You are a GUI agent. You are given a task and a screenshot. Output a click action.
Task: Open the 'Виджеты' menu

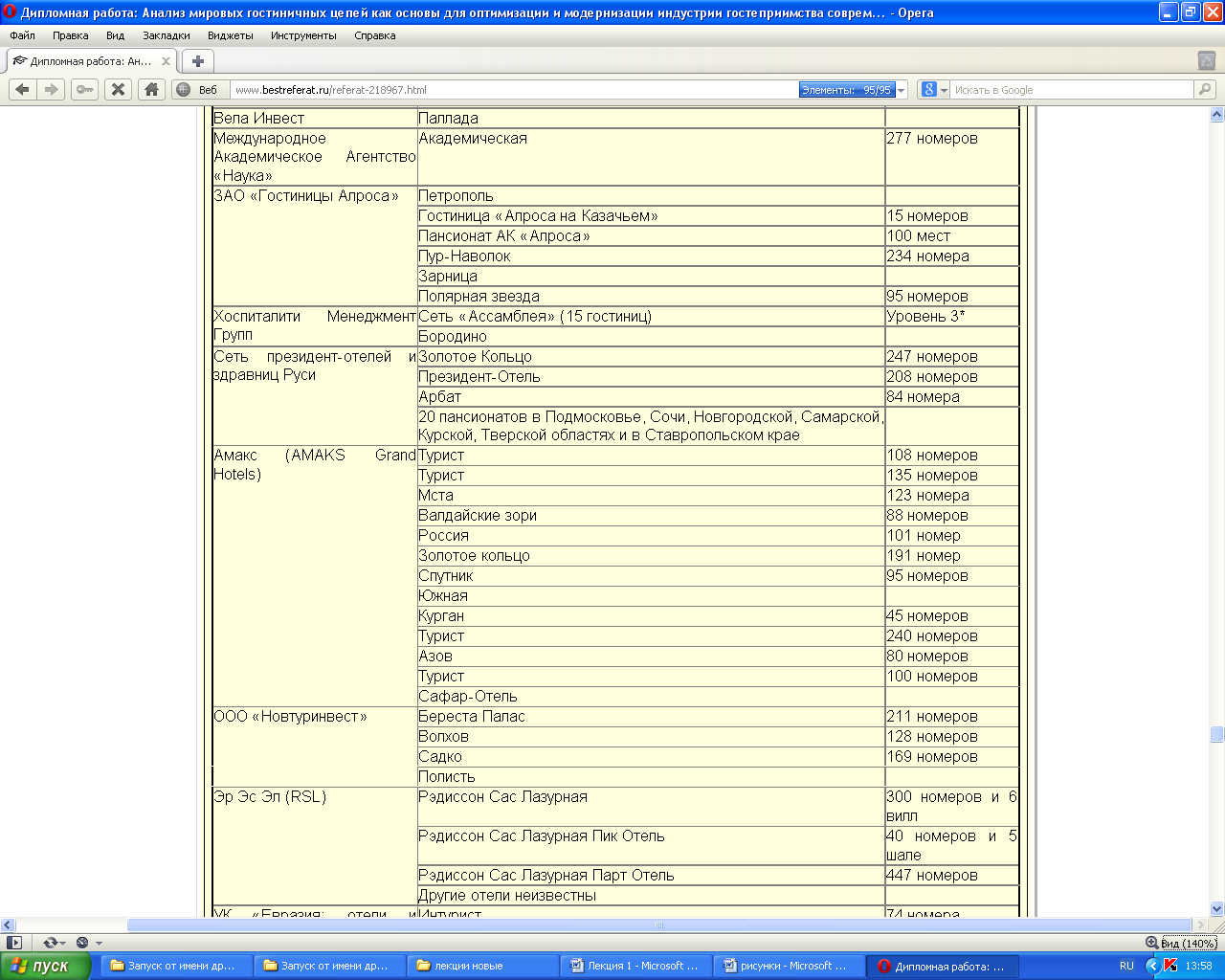(231, 35)
